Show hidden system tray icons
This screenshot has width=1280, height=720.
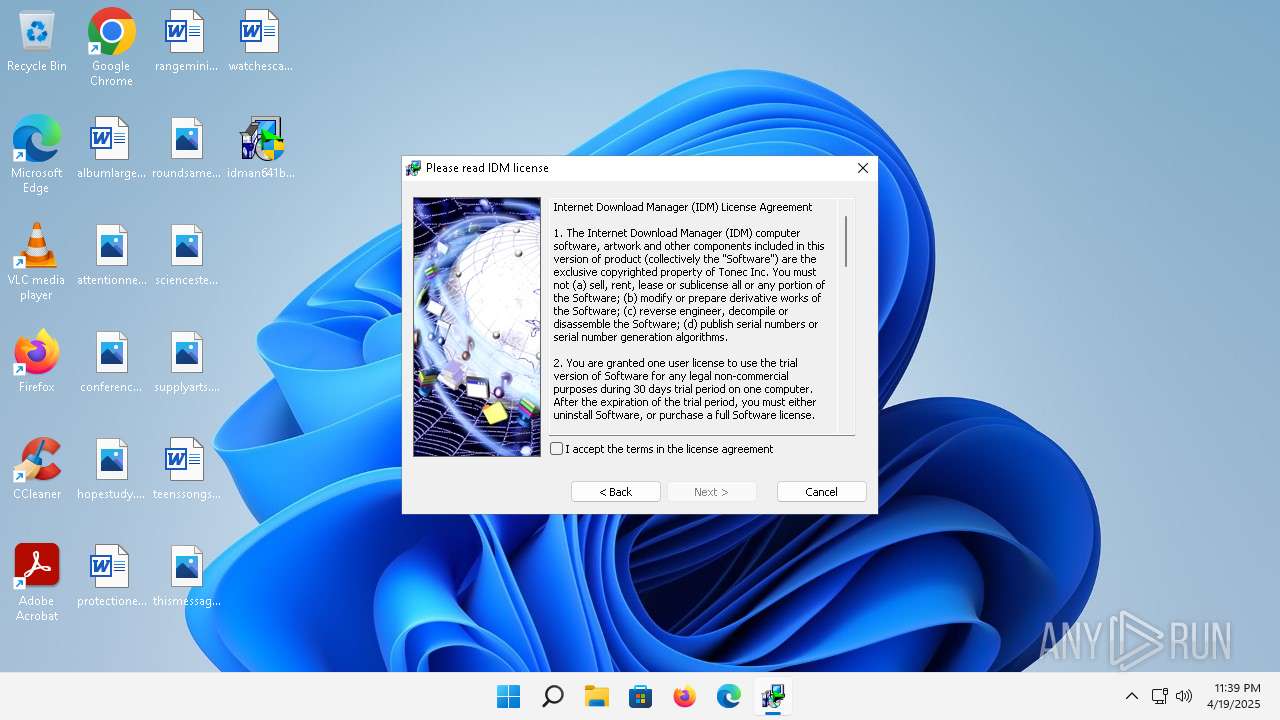[x=1132, y=696]
